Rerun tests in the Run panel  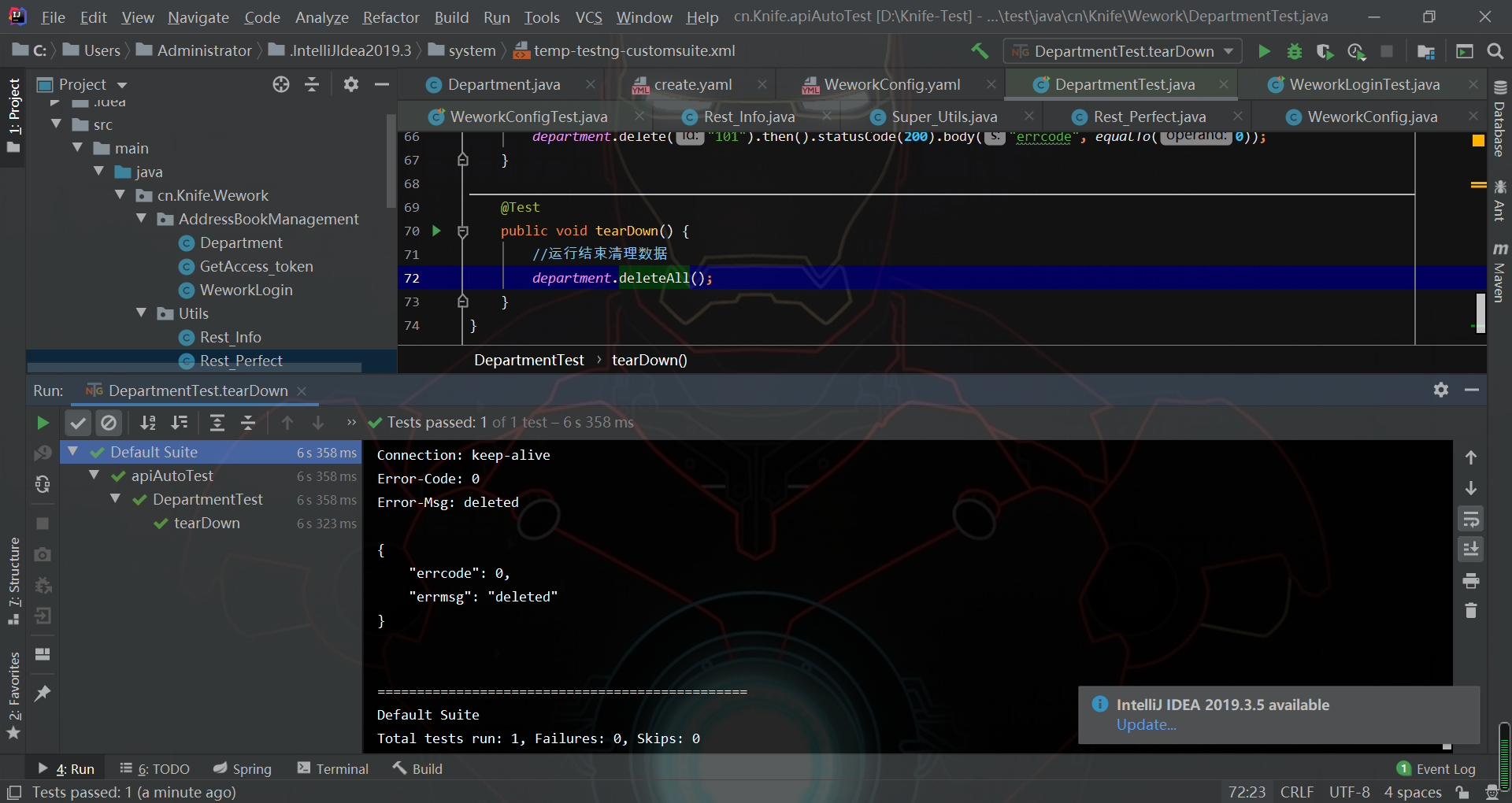coord(43,423)
